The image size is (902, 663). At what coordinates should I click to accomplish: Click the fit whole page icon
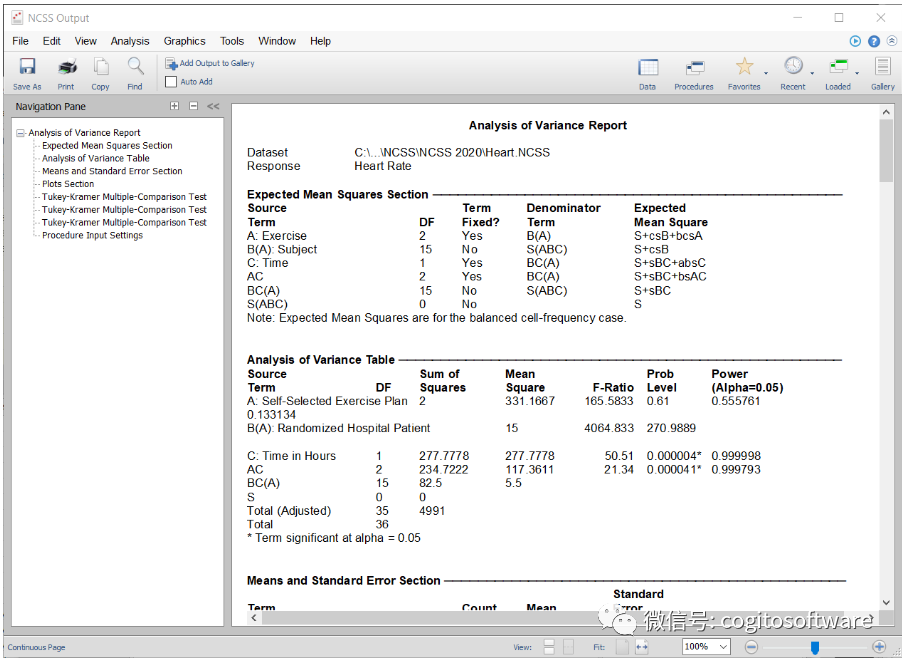click(x=622, y=647)
